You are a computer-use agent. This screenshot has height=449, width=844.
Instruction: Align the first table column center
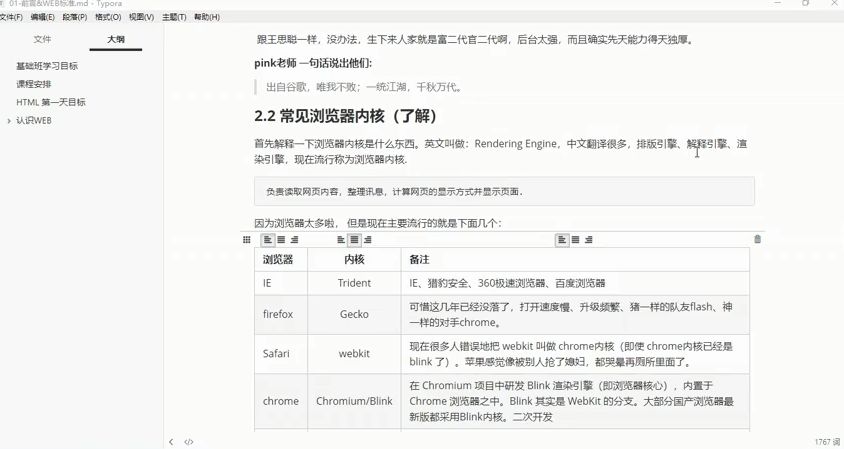coord(281,240)
